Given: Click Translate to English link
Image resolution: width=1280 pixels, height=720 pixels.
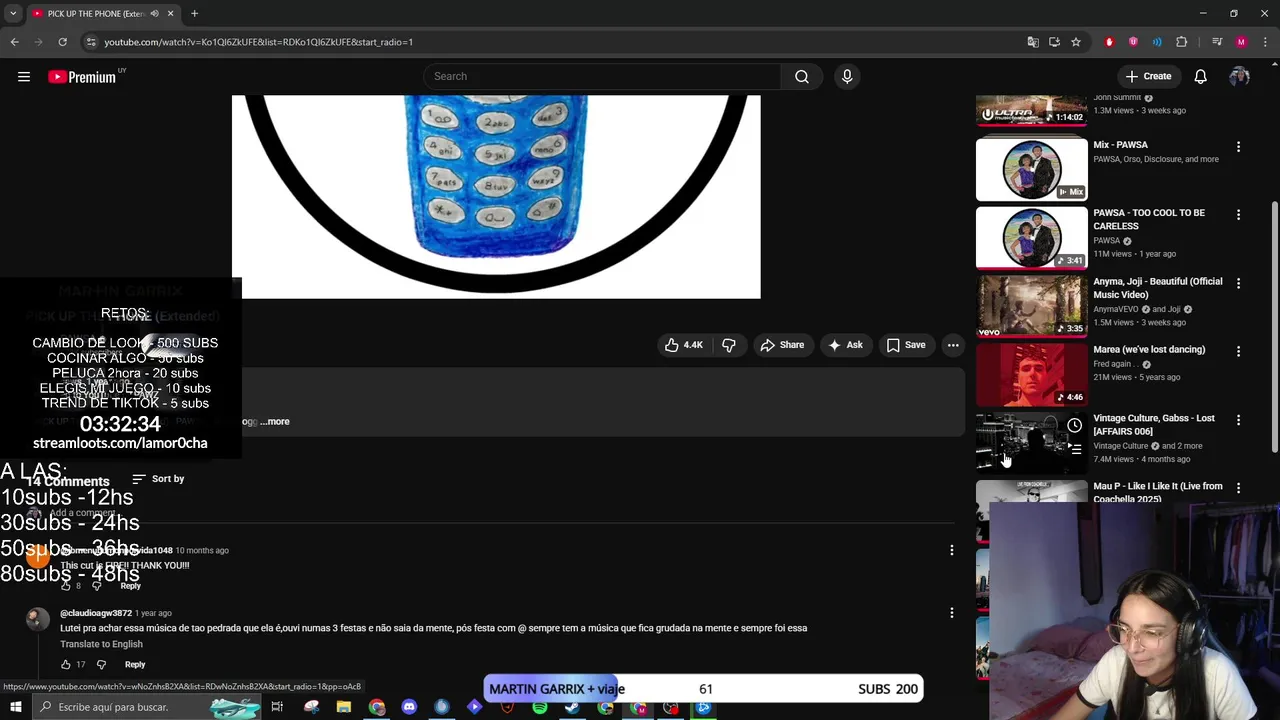Looking at the screenshot, I should click(x=101, y=644).
